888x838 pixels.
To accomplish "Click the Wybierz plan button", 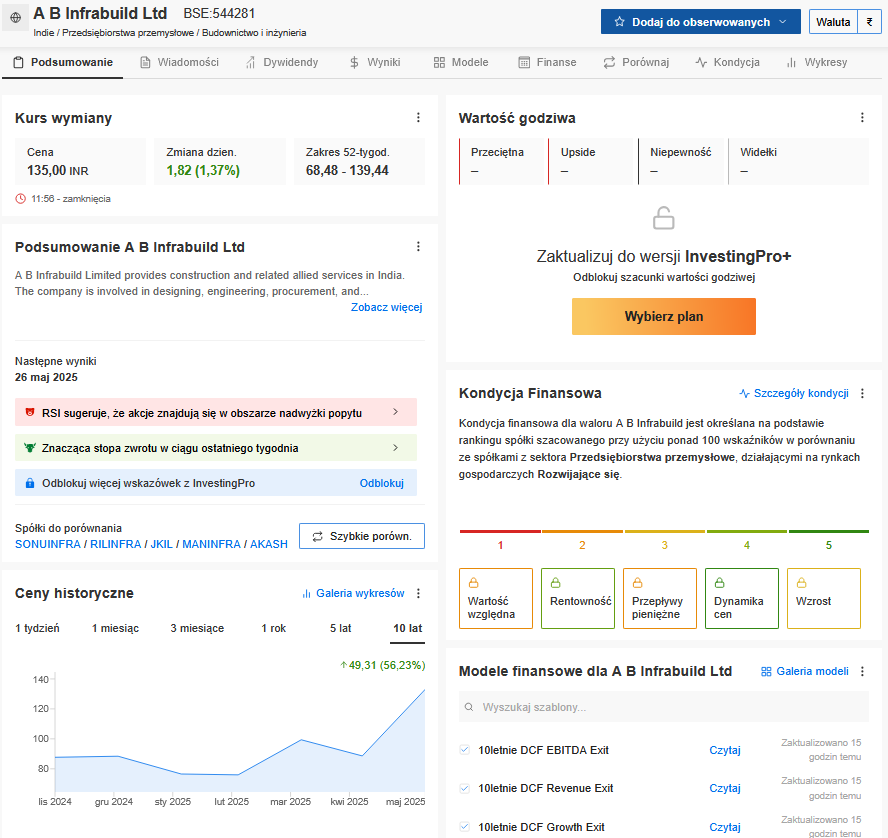I will coord(664,317).
